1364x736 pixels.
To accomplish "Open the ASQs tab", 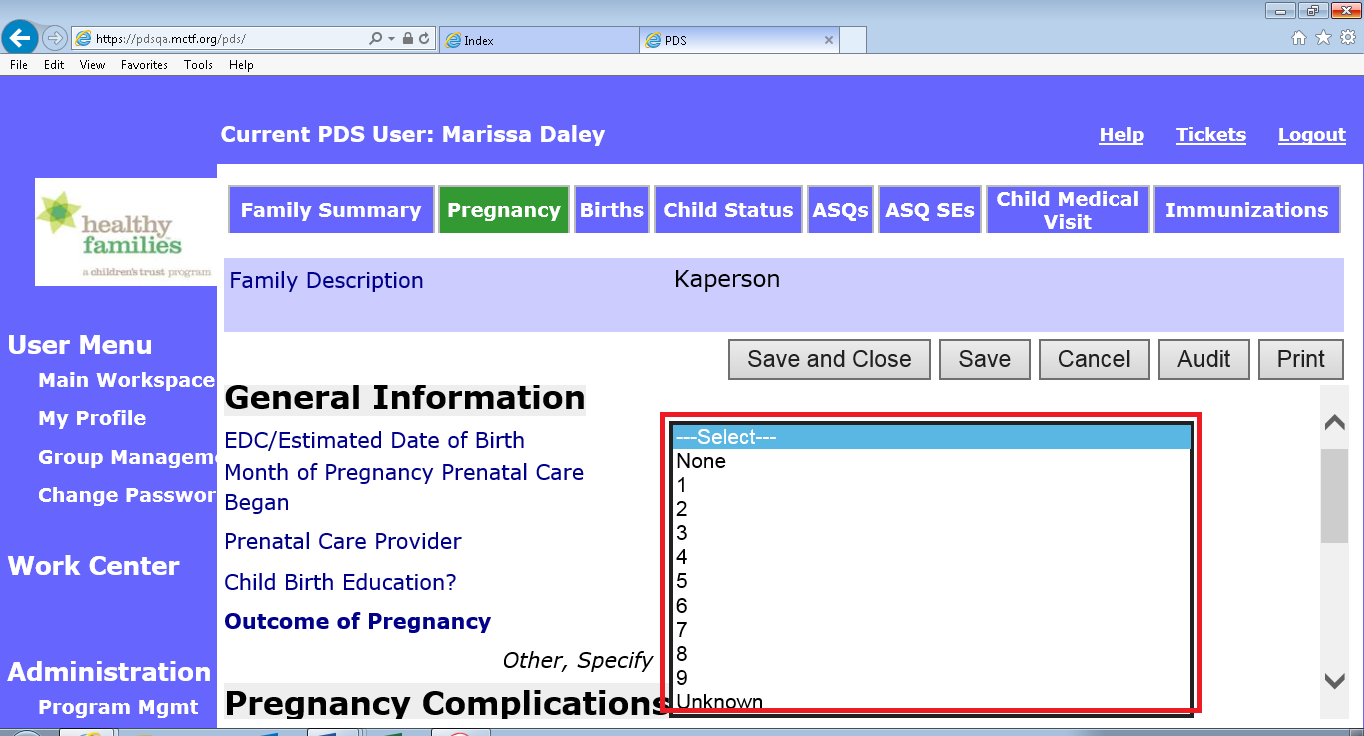I will [840, 210].
